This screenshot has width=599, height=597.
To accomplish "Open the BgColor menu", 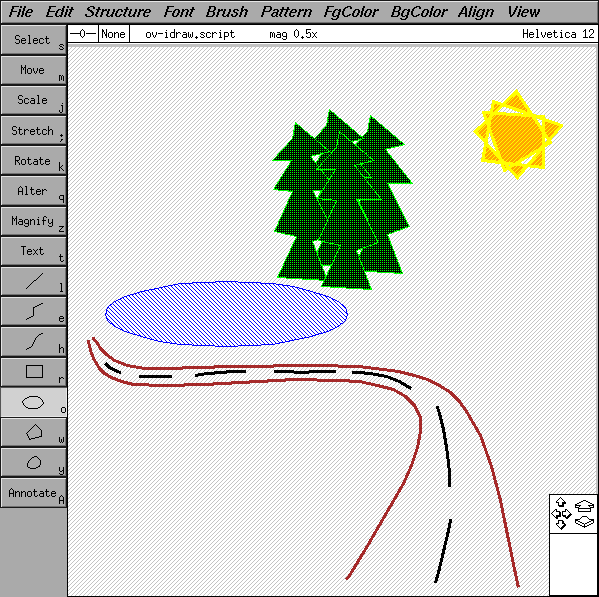I will click(x=419, y=12).
